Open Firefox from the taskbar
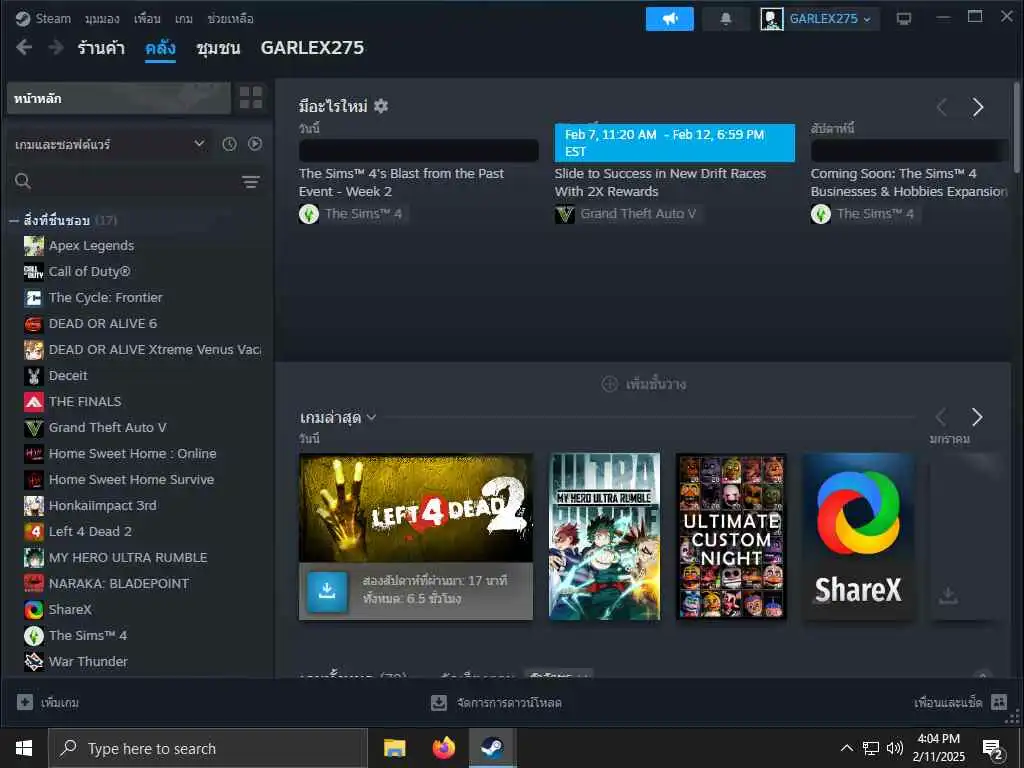The image size is (1024, 768). pyautogui.click(x=443, y=748)
